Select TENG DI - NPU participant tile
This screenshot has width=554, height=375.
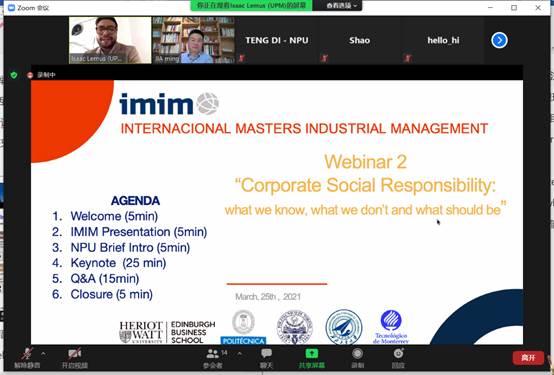(277, 40)
